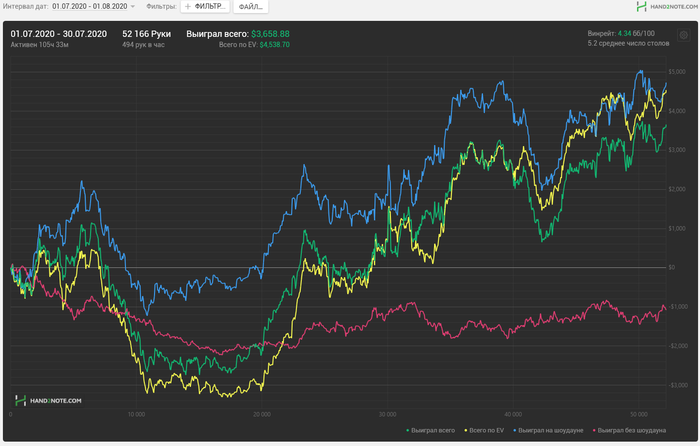The height and width of the screenshot is (446, 700).
Task: Click the Интервал дат: label
Action: click(x=25, y=7)
